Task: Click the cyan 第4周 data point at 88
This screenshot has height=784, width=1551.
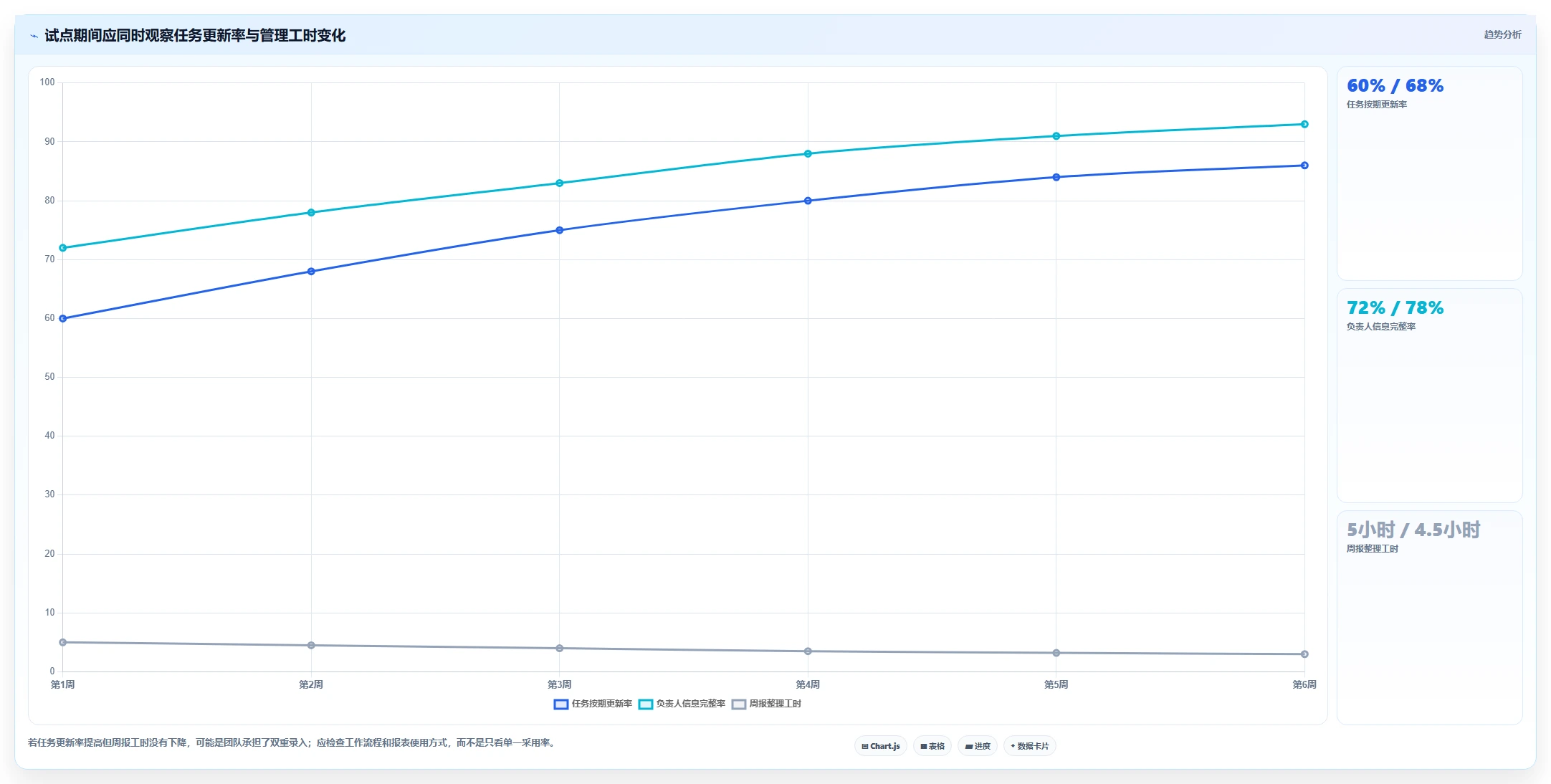Action: [808, 153]
